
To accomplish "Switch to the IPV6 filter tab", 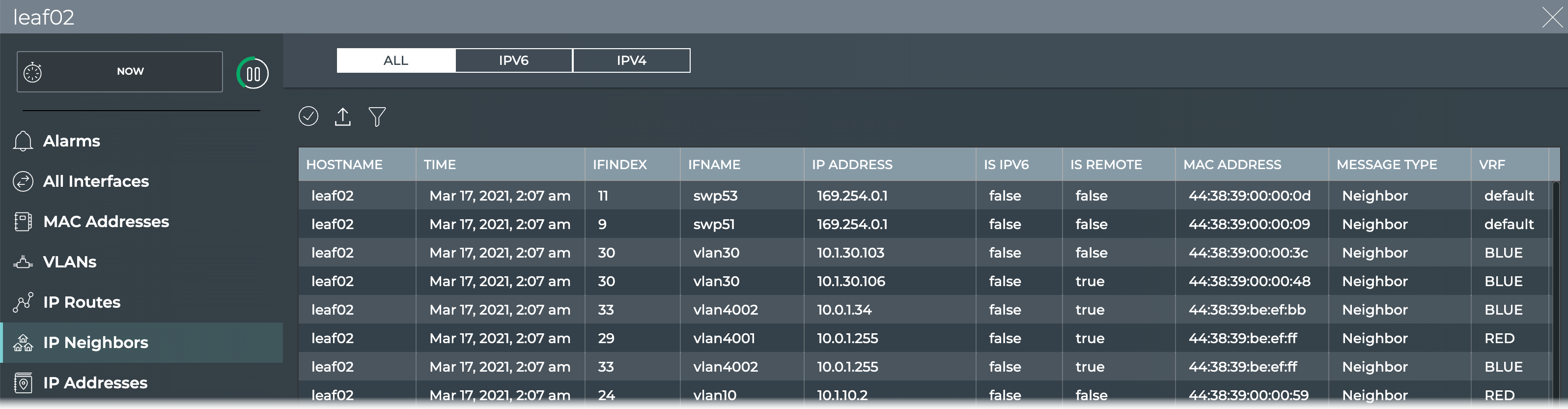I will 513,60.
